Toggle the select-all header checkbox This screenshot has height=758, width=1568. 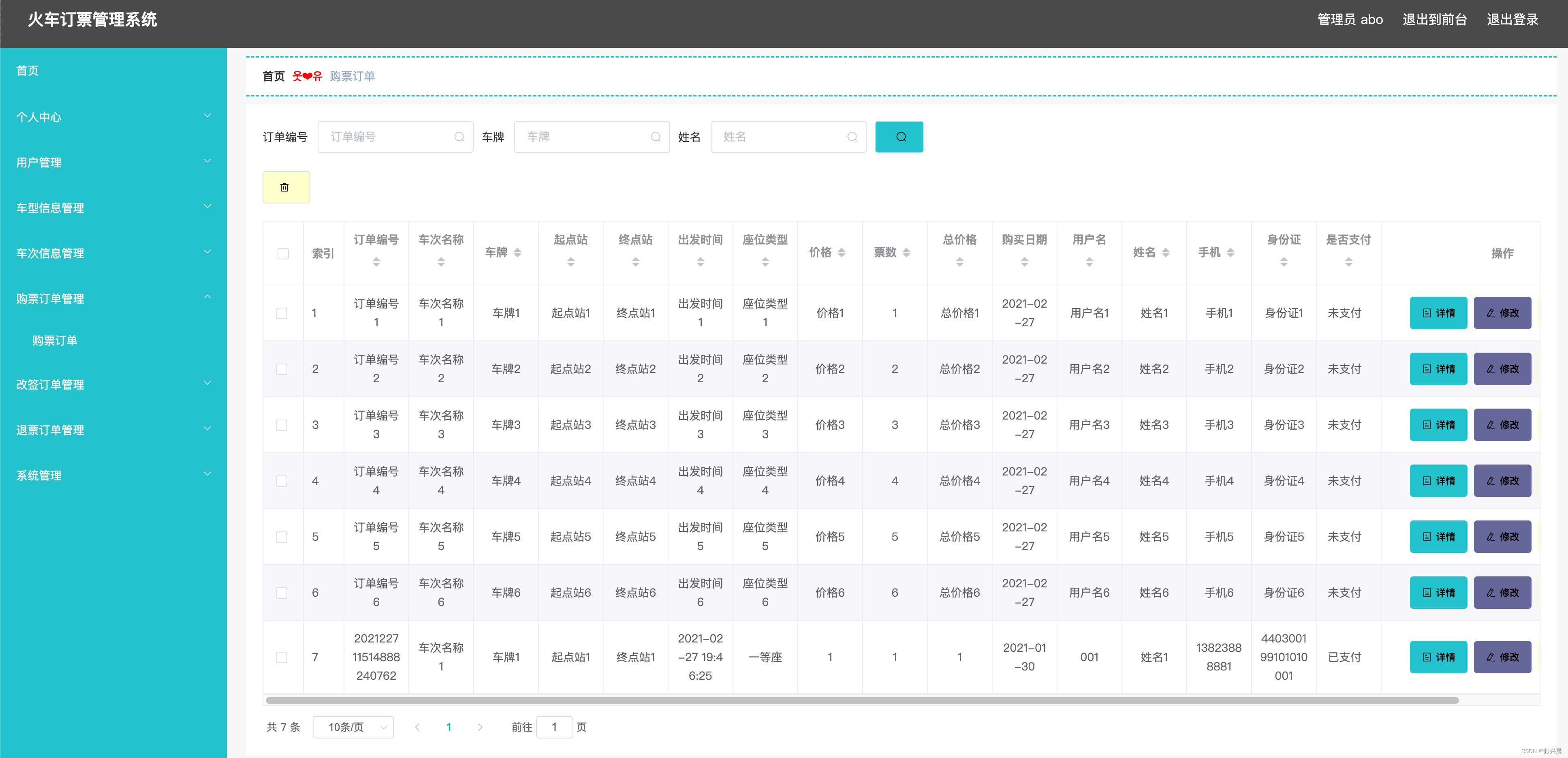coord(283,254)
